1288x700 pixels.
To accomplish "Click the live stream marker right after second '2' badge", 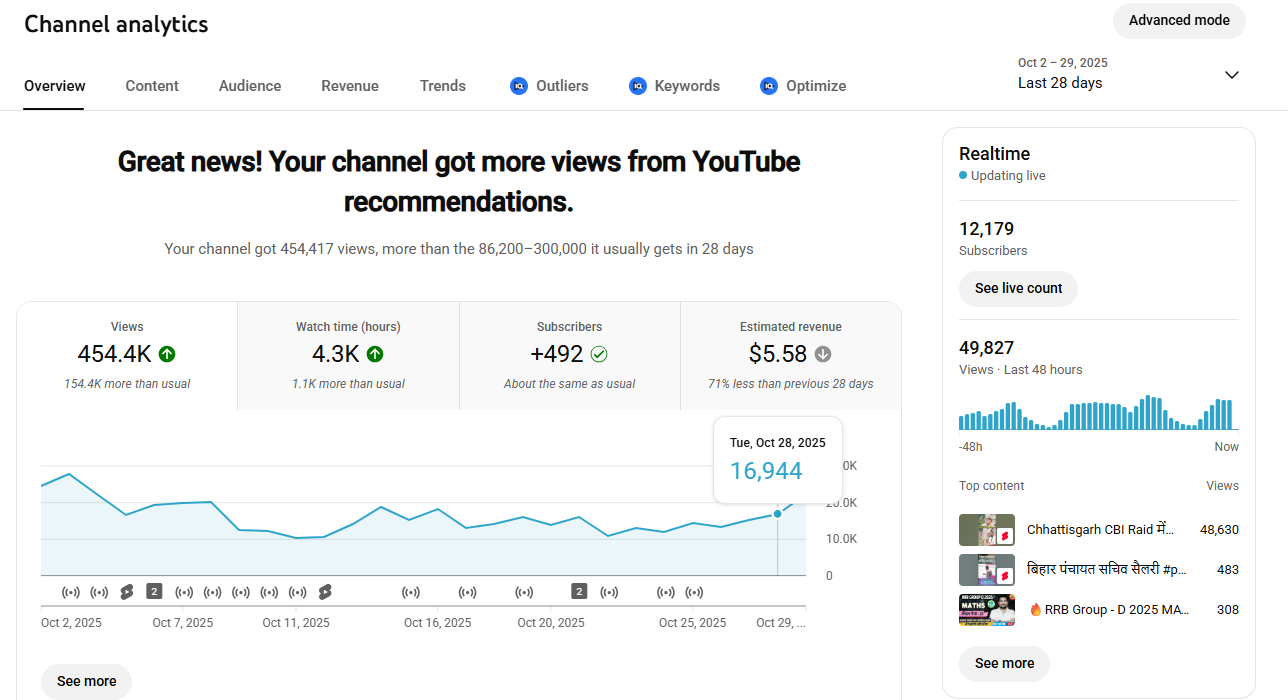I will click(x=609, y=592).
